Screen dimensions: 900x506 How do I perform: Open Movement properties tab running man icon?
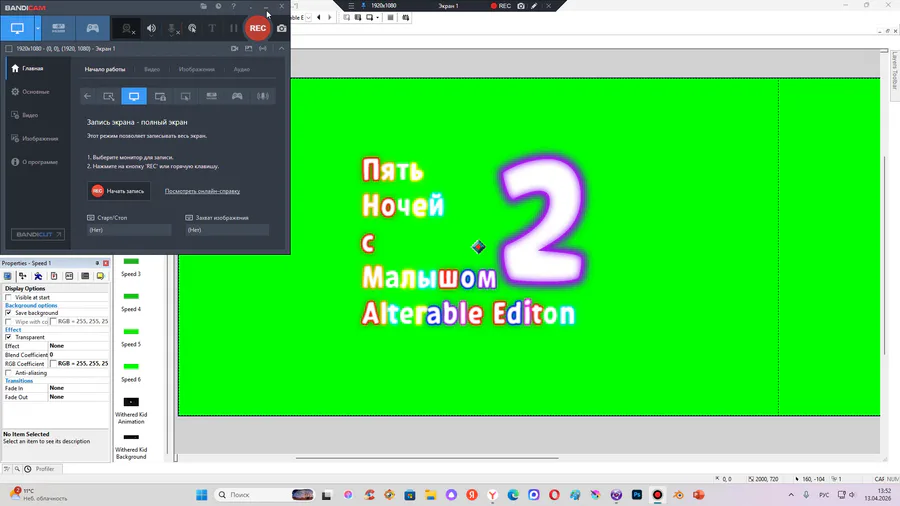pos(38,277)
